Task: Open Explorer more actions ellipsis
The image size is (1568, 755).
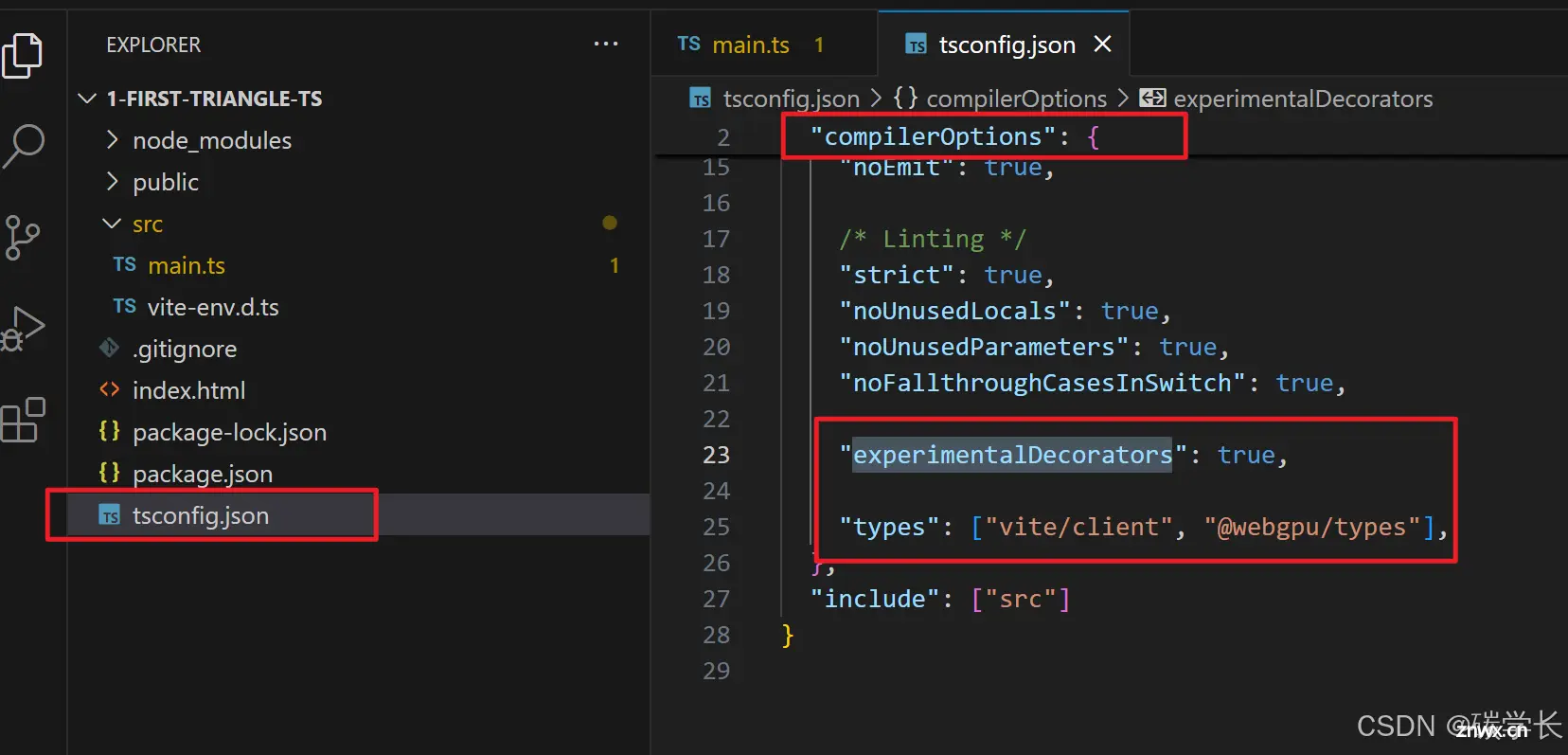Action: pos(606,44)
